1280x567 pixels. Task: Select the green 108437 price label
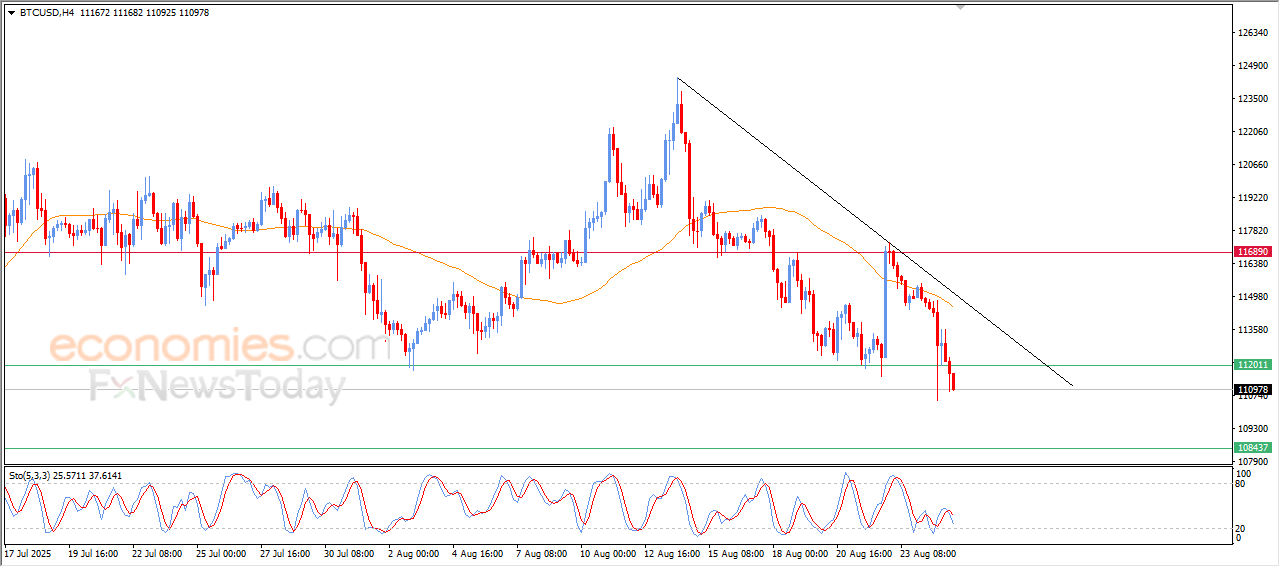point(1253,448)
